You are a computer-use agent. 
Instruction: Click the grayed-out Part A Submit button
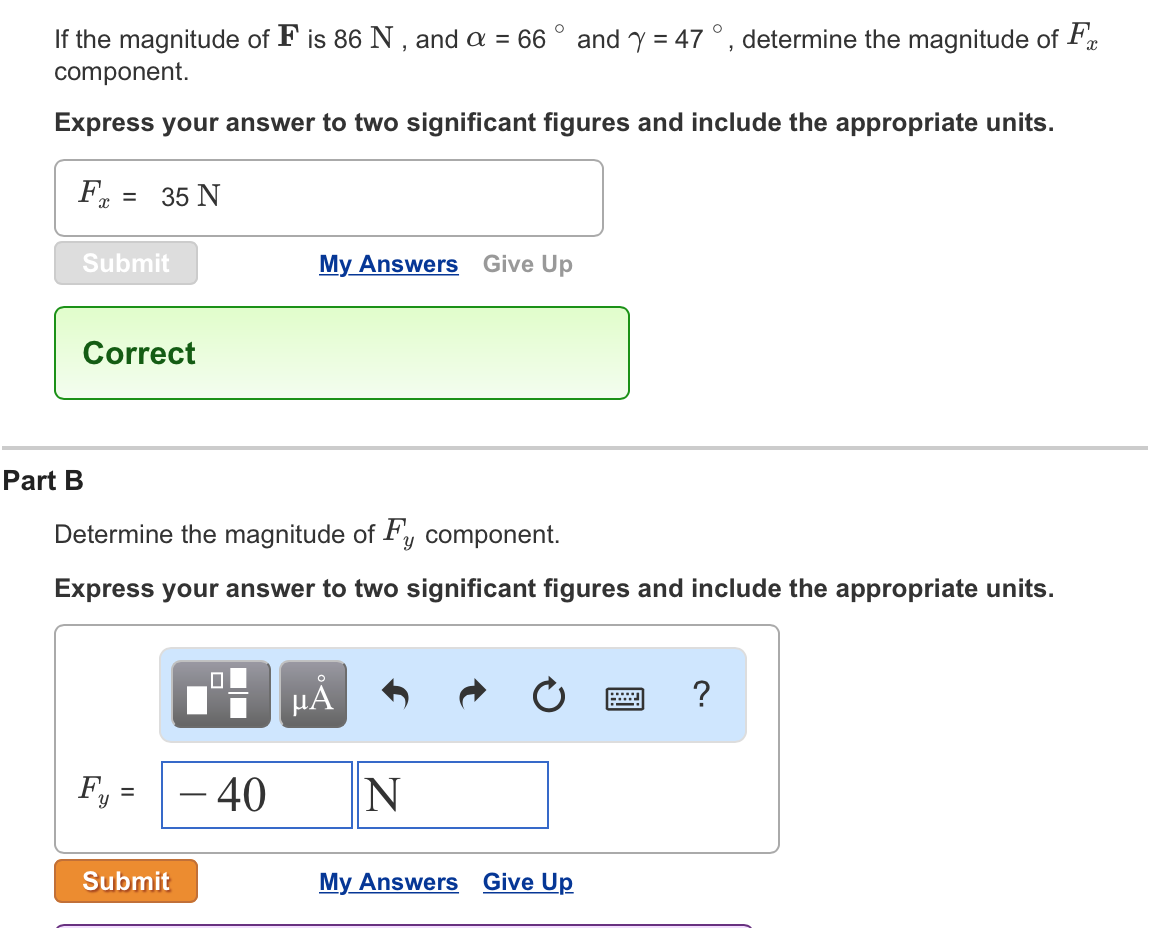(x=125, y=263)
